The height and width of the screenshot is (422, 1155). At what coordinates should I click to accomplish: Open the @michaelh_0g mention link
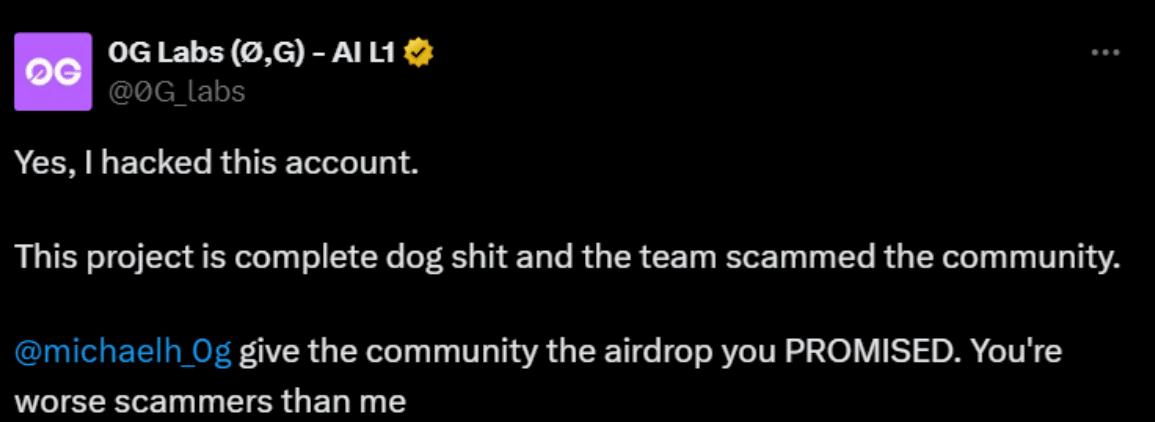coord(124,353)
